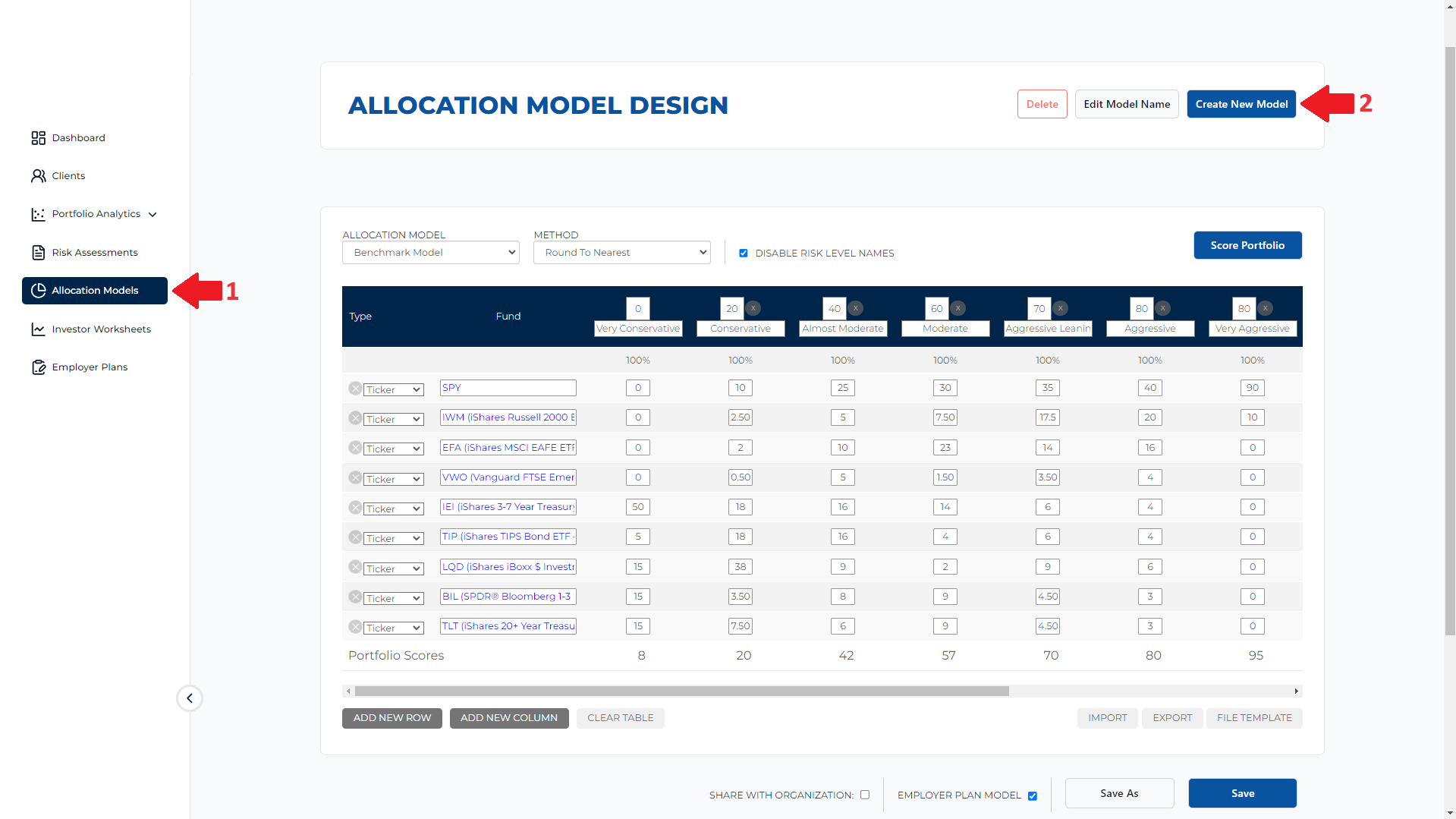
Task: Open the Method dropdown showing Round To Nearest
Action: [621, 253]
